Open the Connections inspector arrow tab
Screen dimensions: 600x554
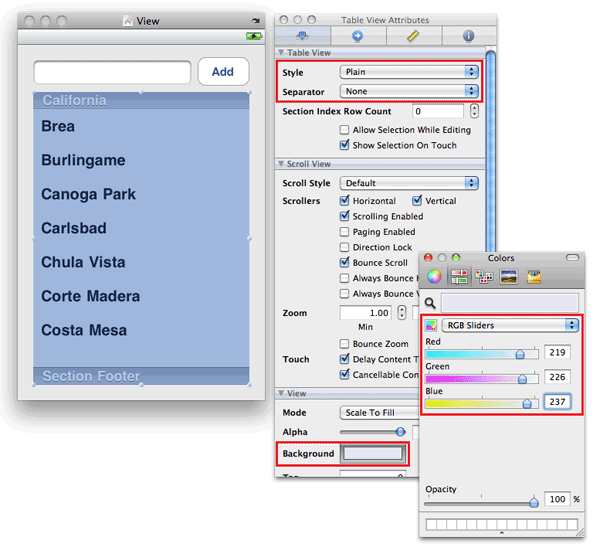(358, 36)
